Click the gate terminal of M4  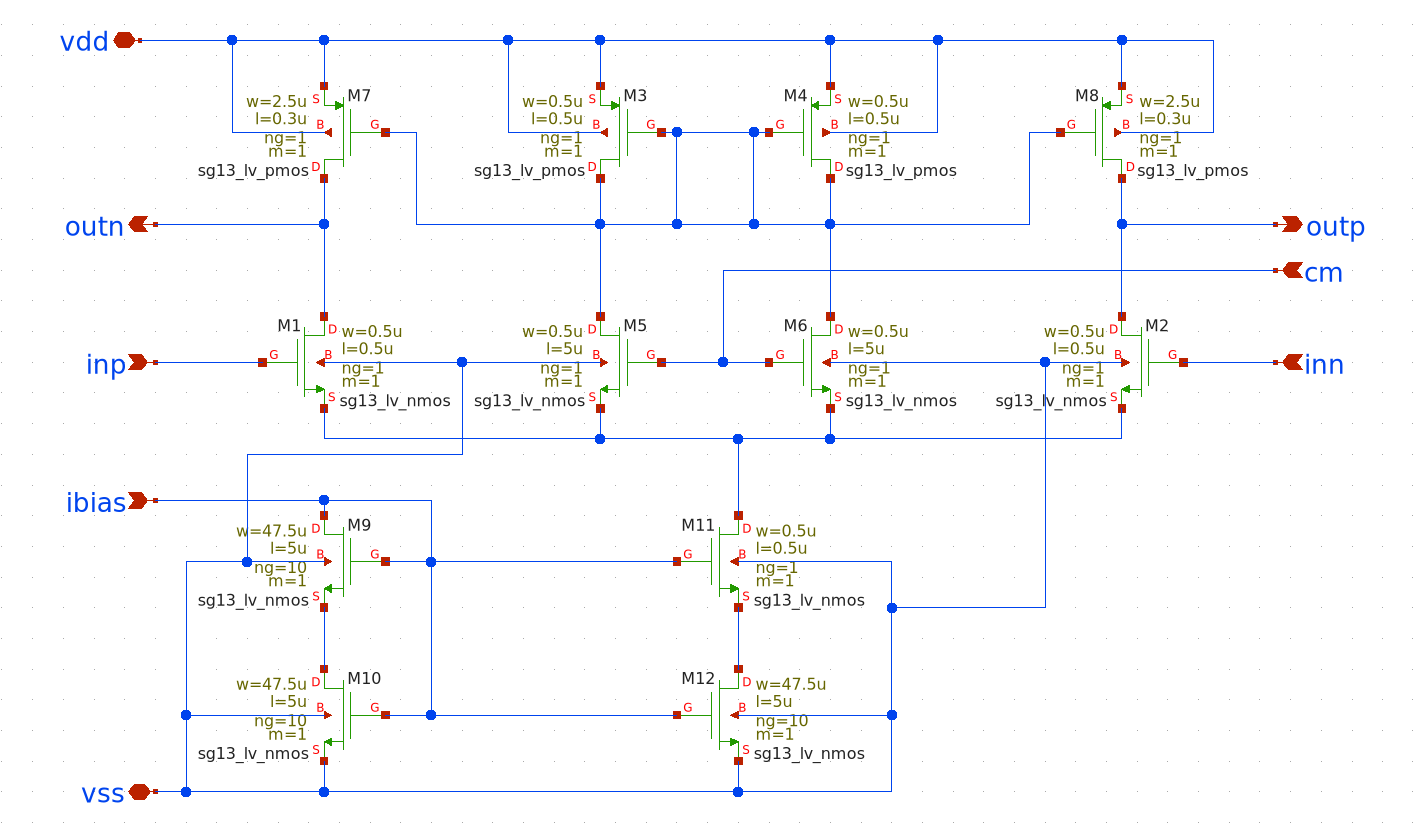pos(769,132)
